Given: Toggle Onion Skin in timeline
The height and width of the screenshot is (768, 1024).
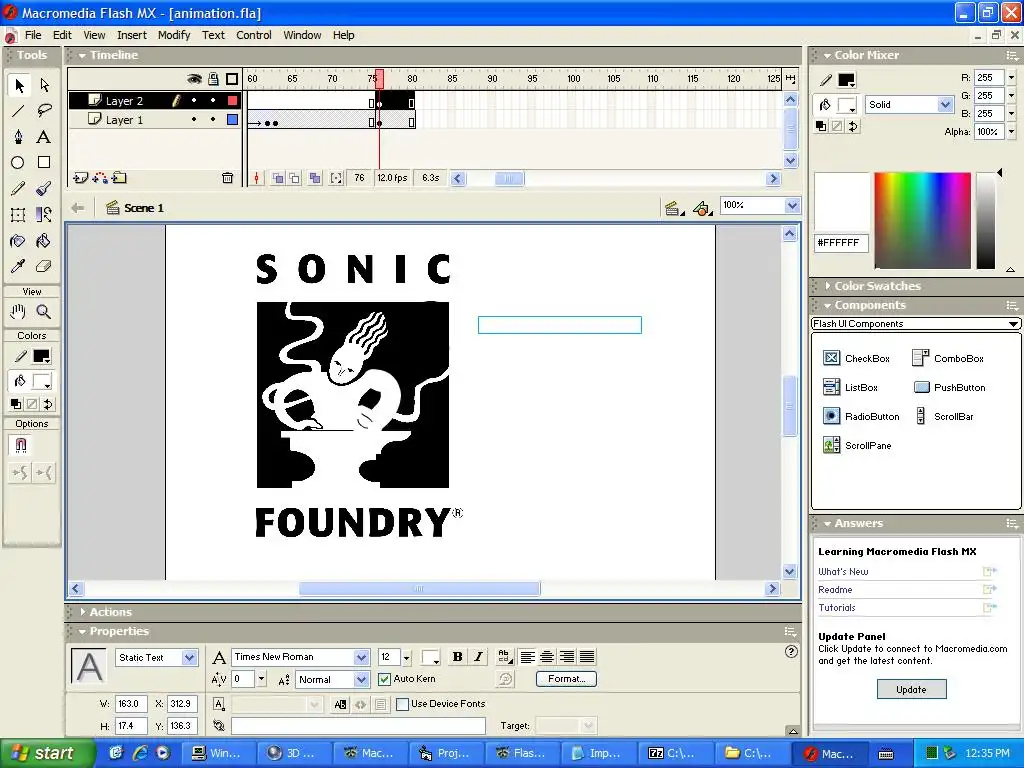Looking at the screenshot, I should [278, 178].
